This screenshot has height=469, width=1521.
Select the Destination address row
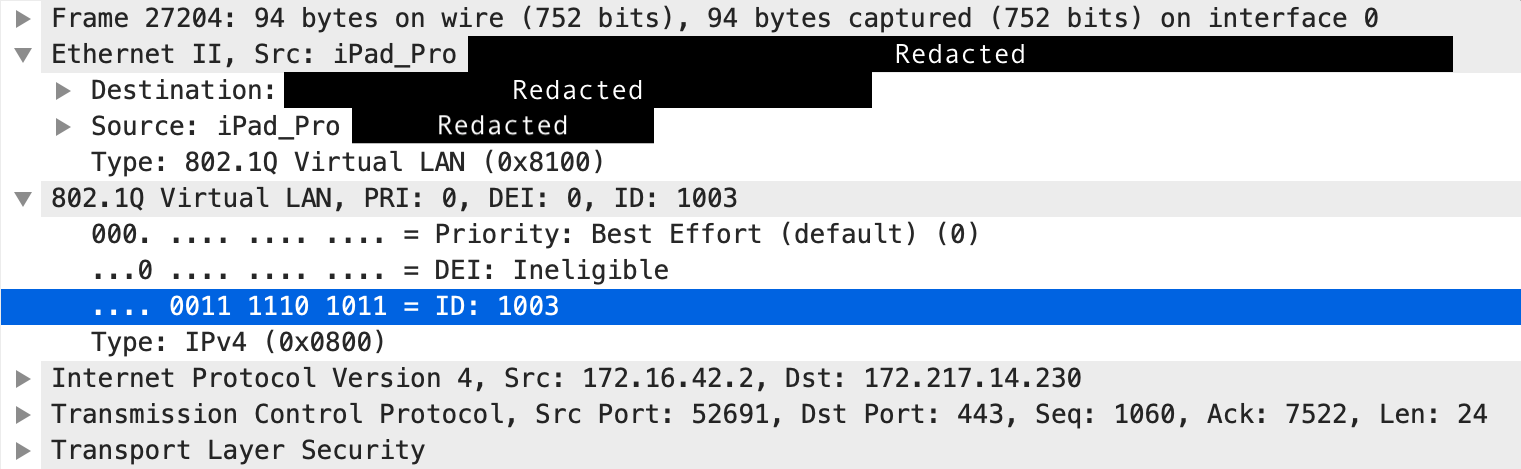pyautogui.click(x=760, y=90)
